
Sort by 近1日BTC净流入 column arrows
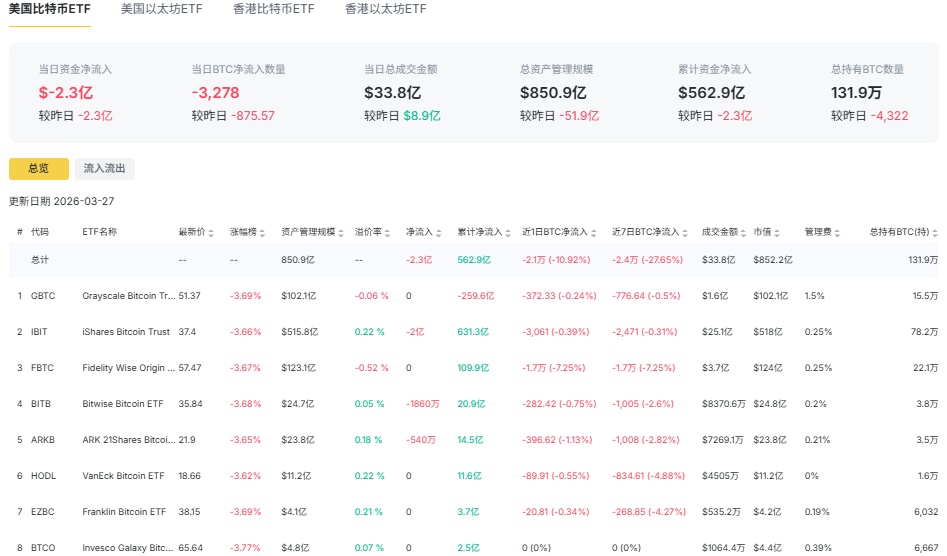pos(594,233)
